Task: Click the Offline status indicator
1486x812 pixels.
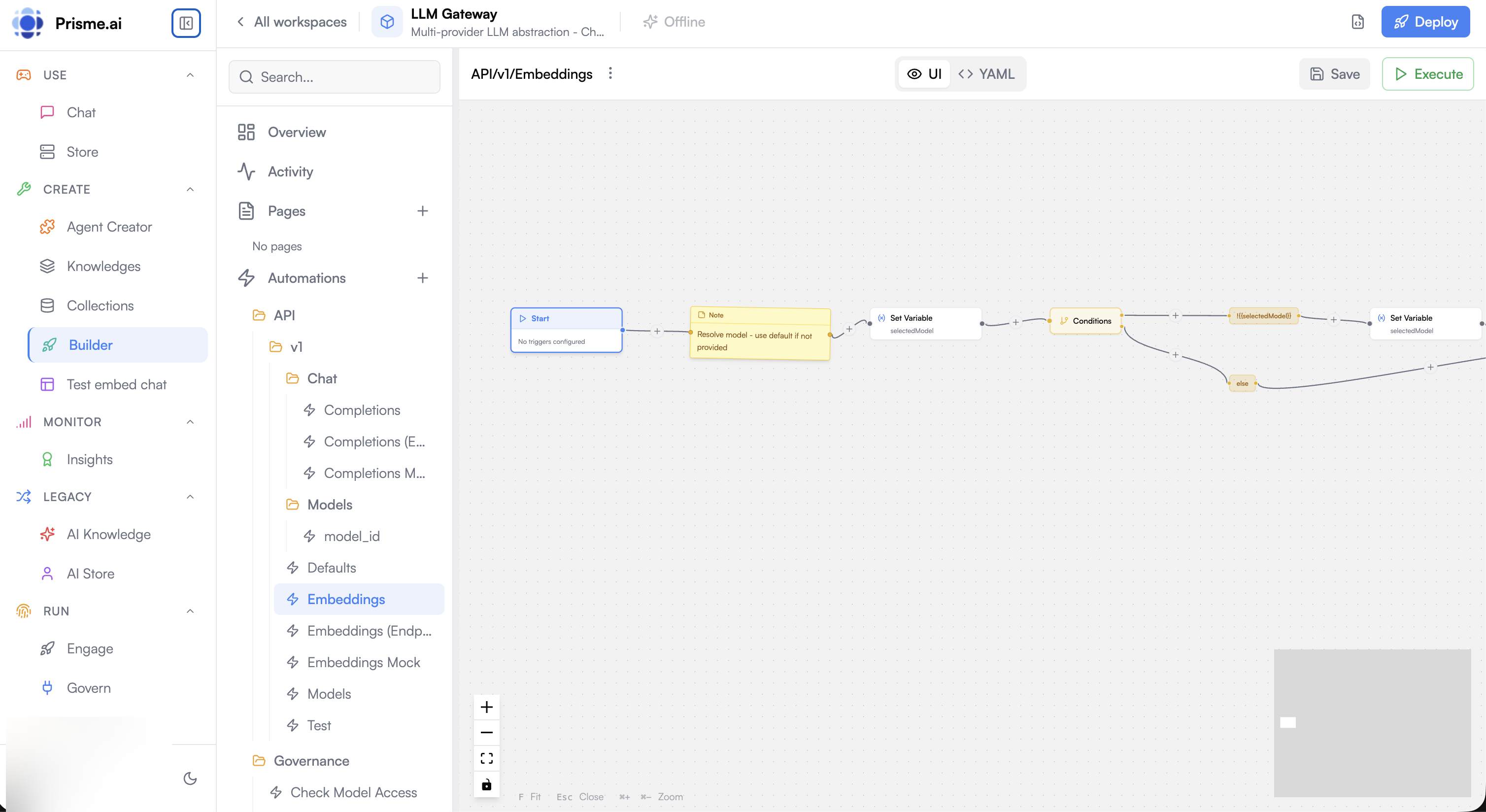Action: pyautogui.click(x=674, y=22)
